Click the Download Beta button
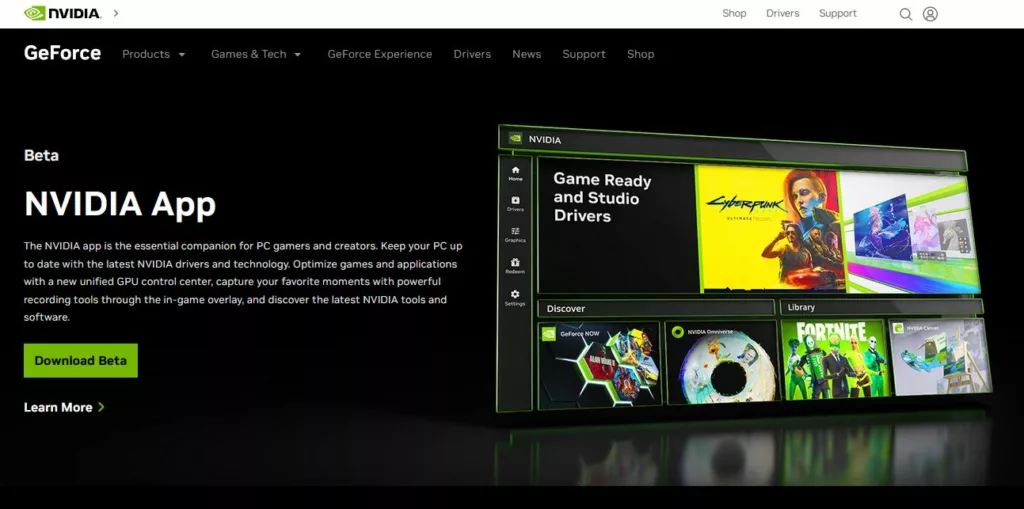The image size is (1024, 509). click(x=80, y=361)
